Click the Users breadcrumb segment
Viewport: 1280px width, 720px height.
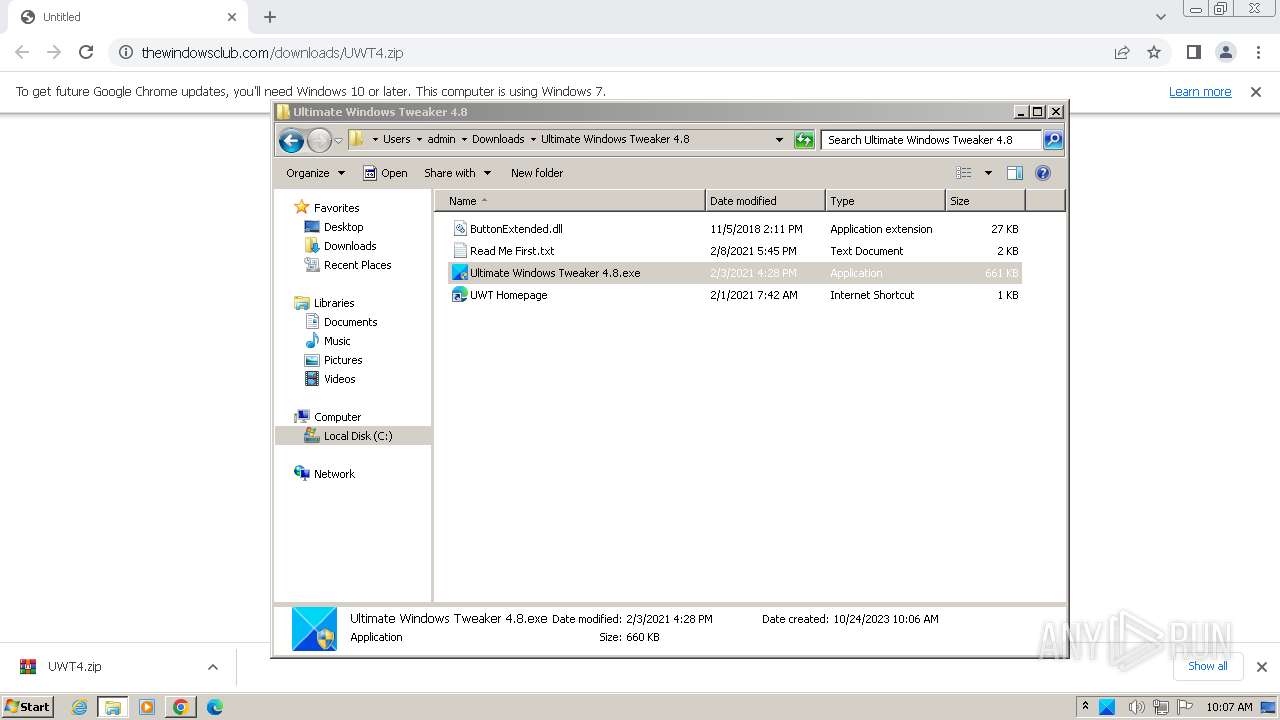[396, 140]
